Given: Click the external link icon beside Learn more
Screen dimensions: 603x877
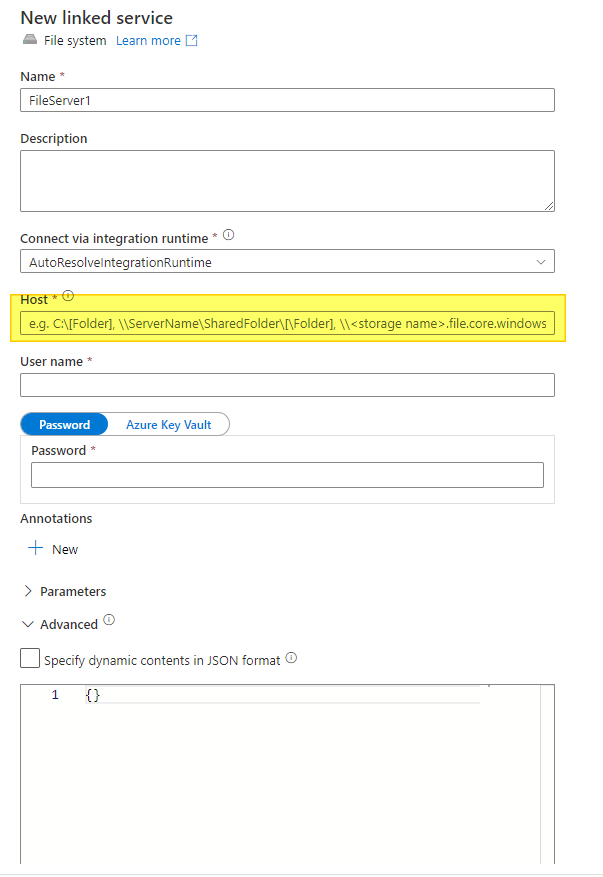Looking at the screenshot, I should pyautogui.click(x=190, y=40).
